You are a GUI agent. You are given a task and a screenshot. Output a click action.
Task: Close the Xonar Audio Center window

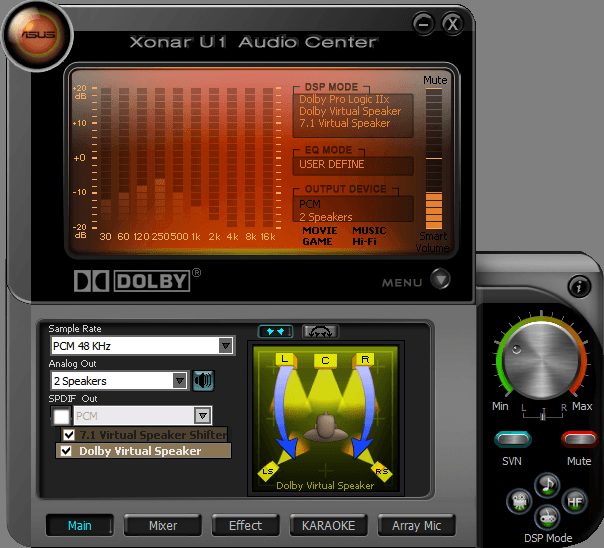452,24
